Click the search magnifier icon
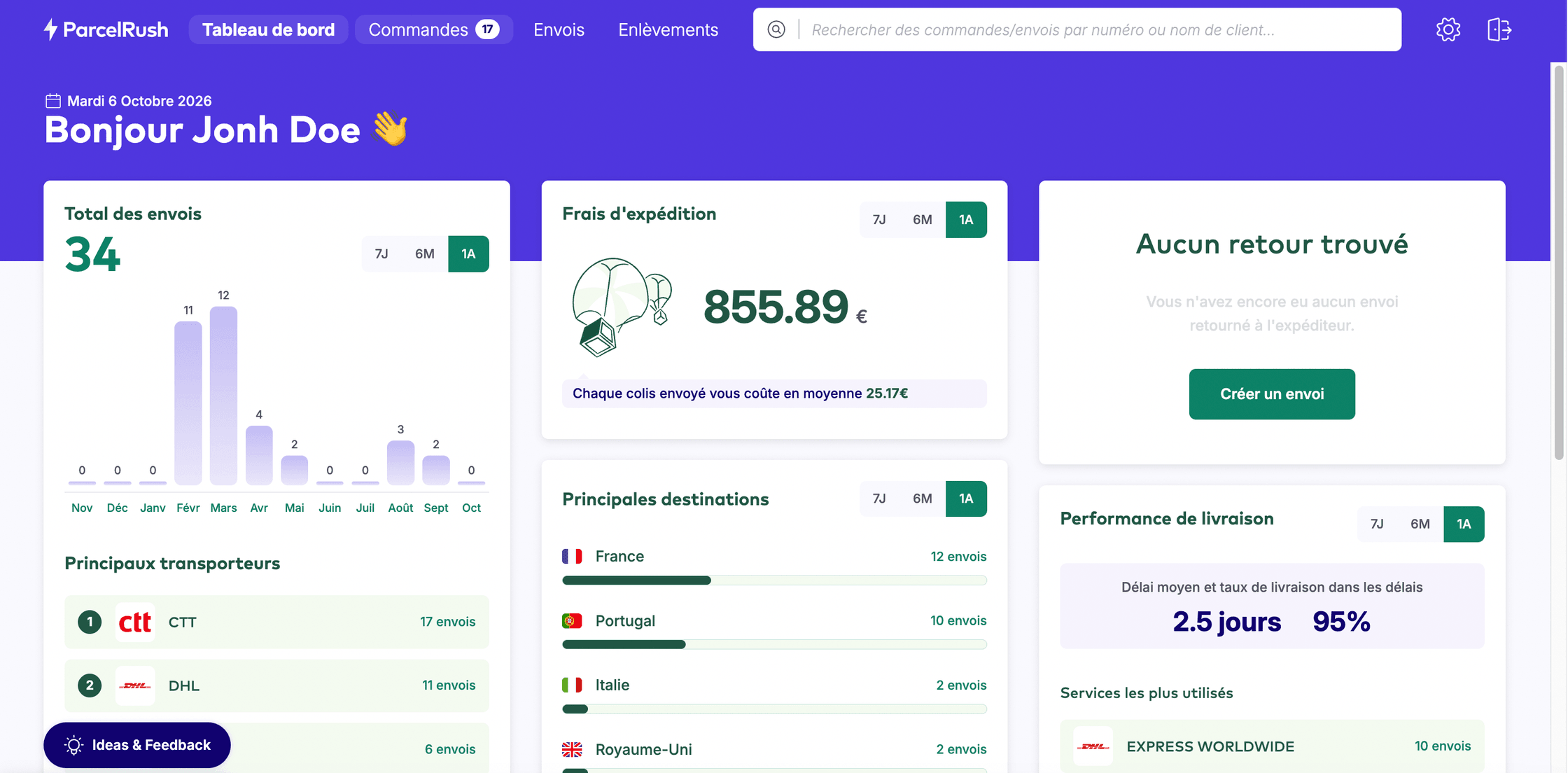The height and width of the screenshot is (773, 1568). pos(776,29)
